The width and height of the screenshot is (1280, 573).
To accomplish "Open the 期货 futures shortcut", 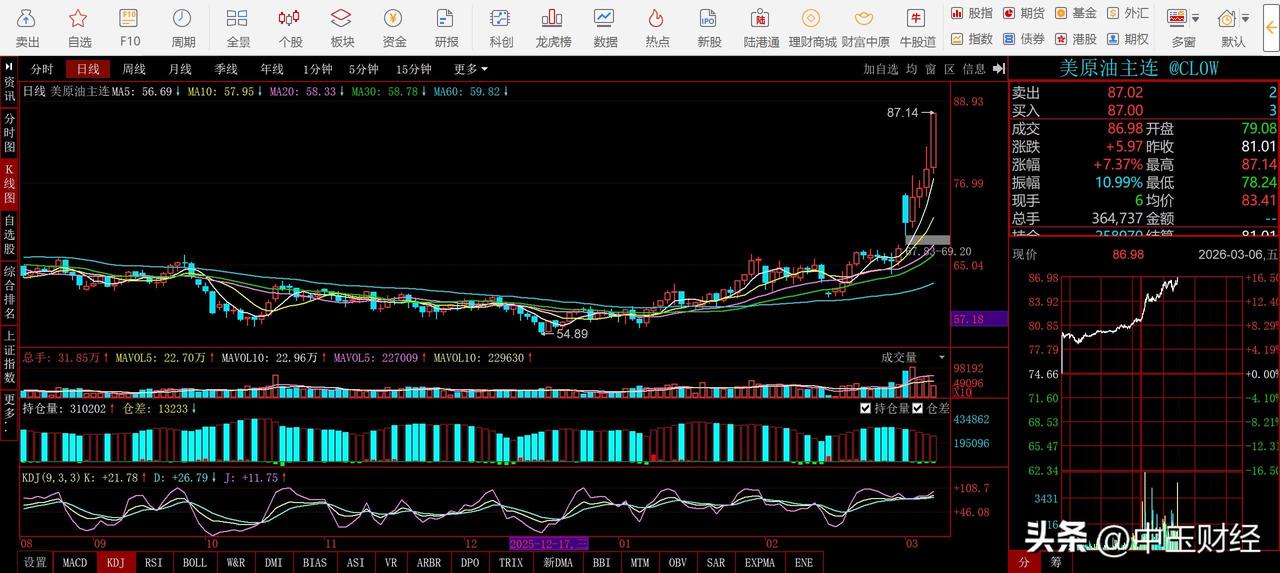I will click(1024, 13).
